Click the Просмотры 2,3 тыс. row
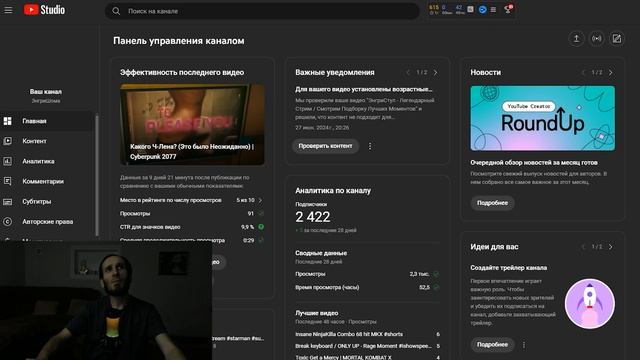 pyautogui.click(x=367, y=274)
